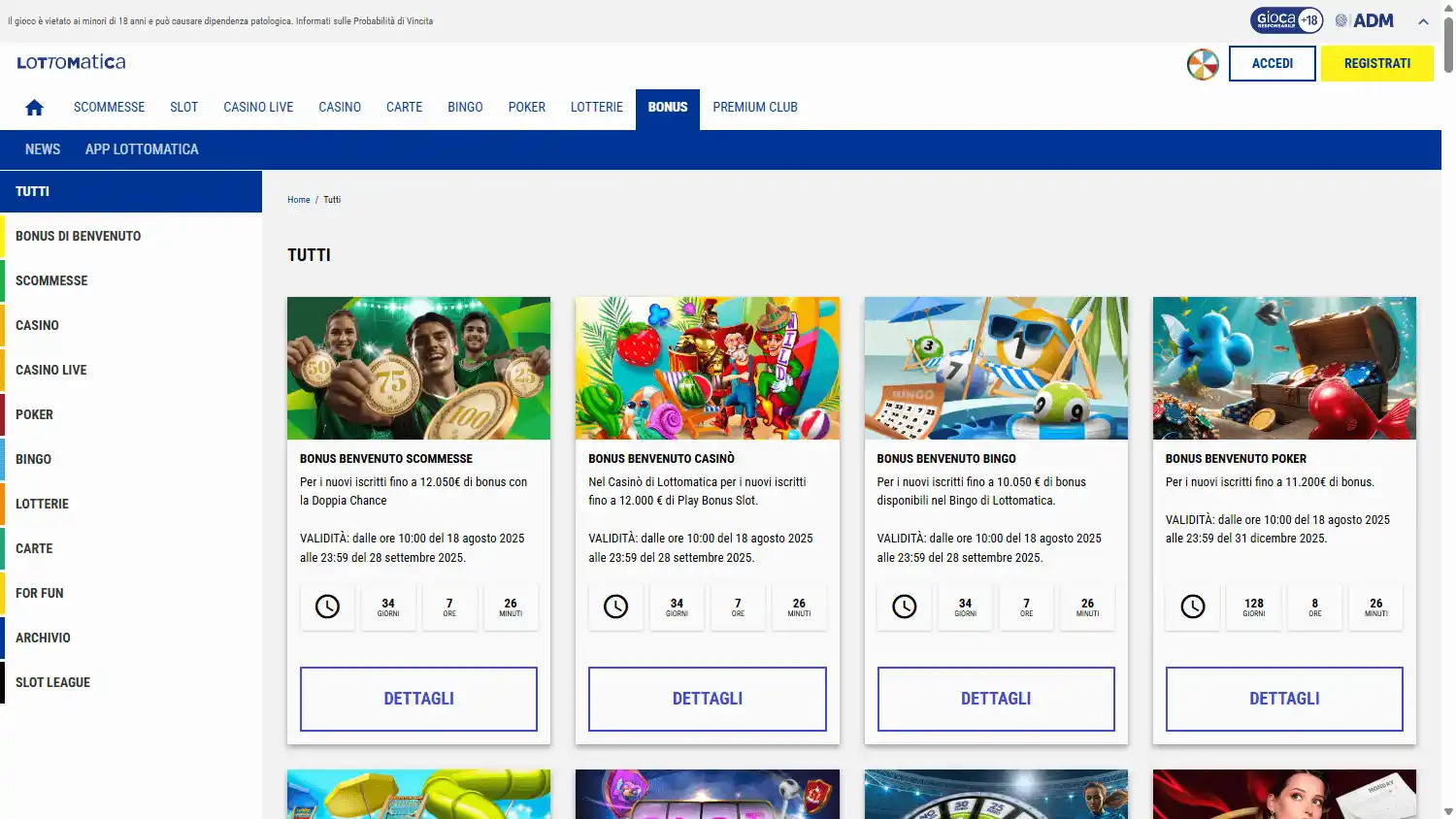Click the Bonus Benvenuto Casinò title
This screenshot has width=1456, height=819.
(x=661, y=459)
